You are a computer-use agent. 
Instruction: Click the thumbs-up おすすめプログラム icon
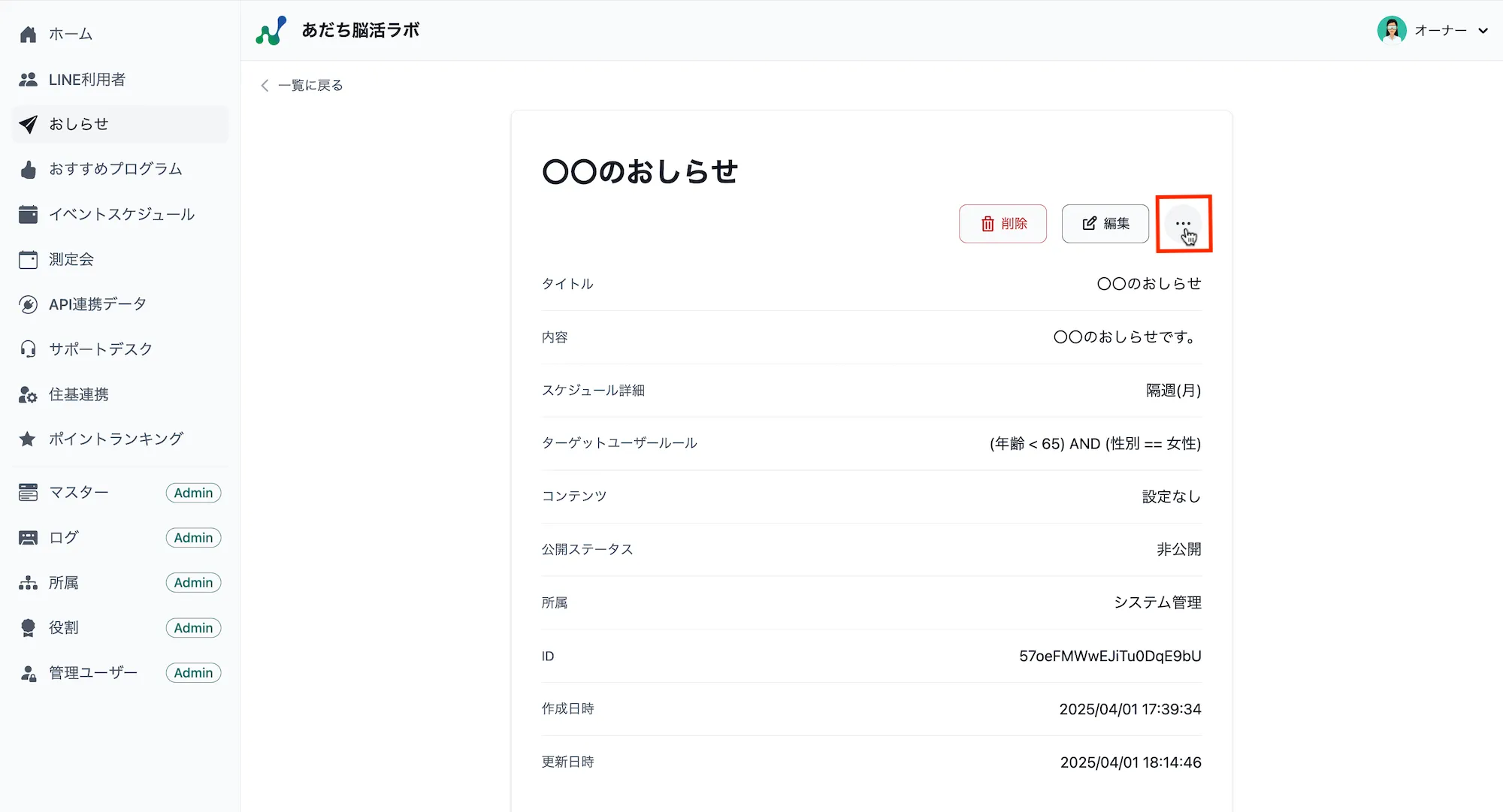coord(28,170)
